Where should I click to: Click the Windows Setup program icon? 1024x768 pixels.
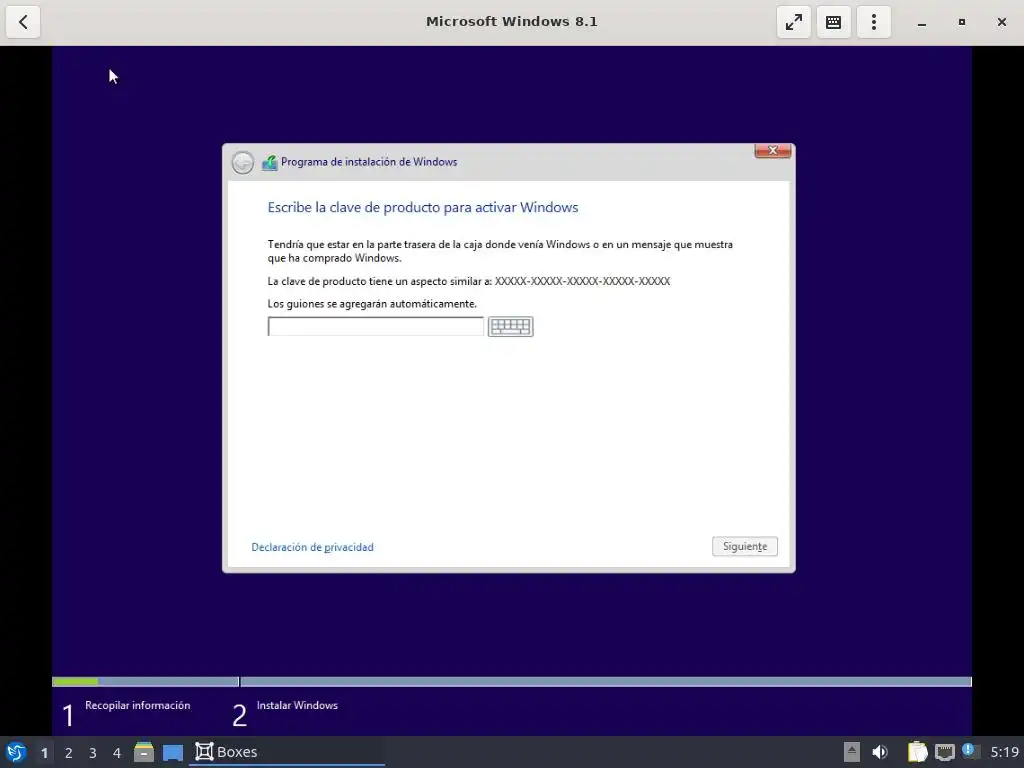(x=269, y=163)
